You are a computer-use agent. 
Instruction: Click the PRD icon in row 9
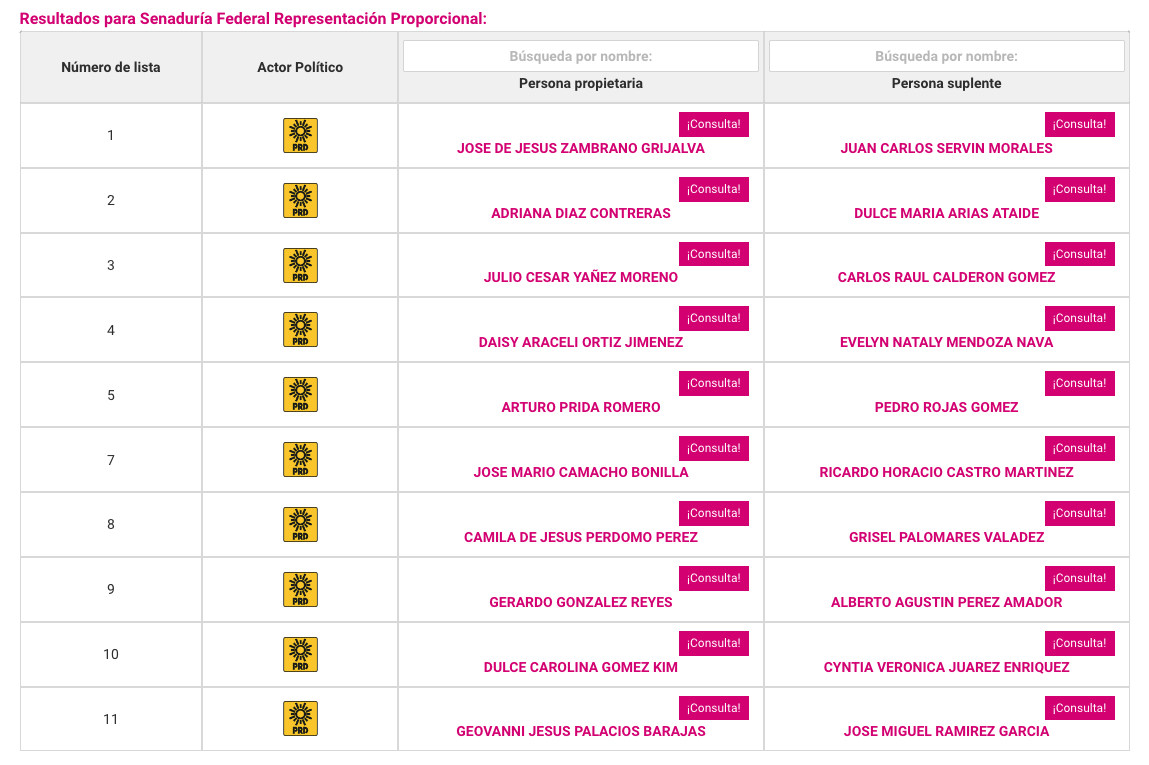(x=300, y=589)
